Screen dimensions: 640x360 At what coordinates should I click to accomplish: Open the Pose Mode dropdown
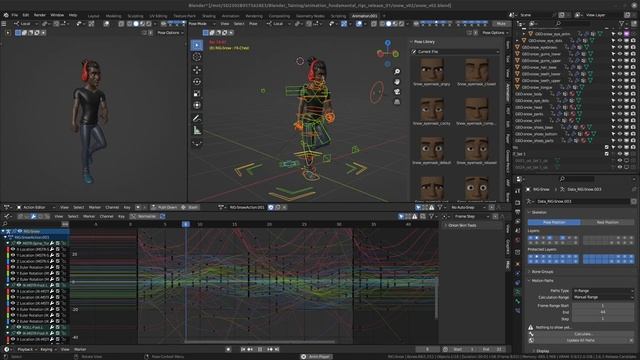pos(202,24)
